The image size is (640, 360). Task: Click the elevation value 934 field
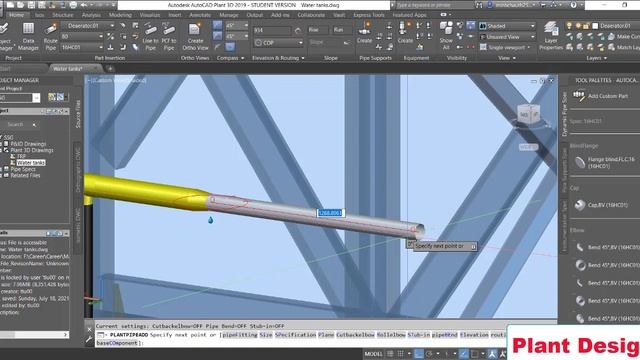(x=272, y=30)
